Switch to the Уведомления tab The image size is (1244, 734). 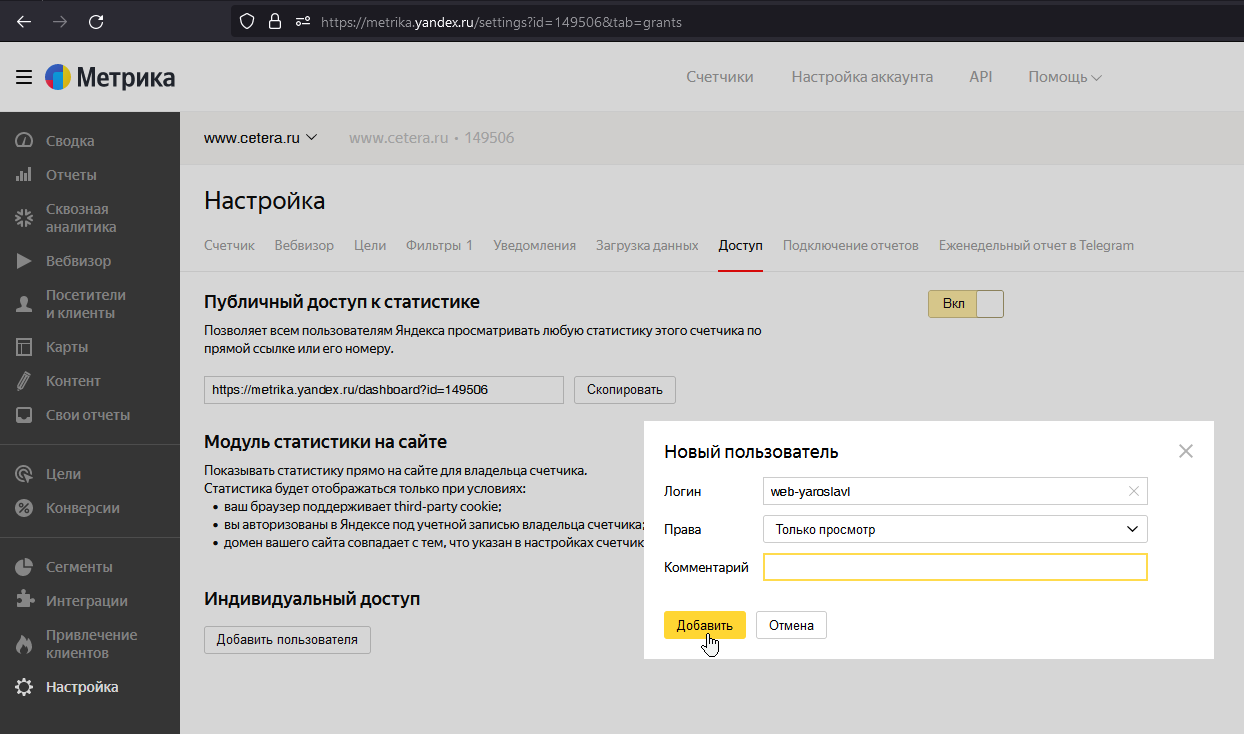pos(534,245)
